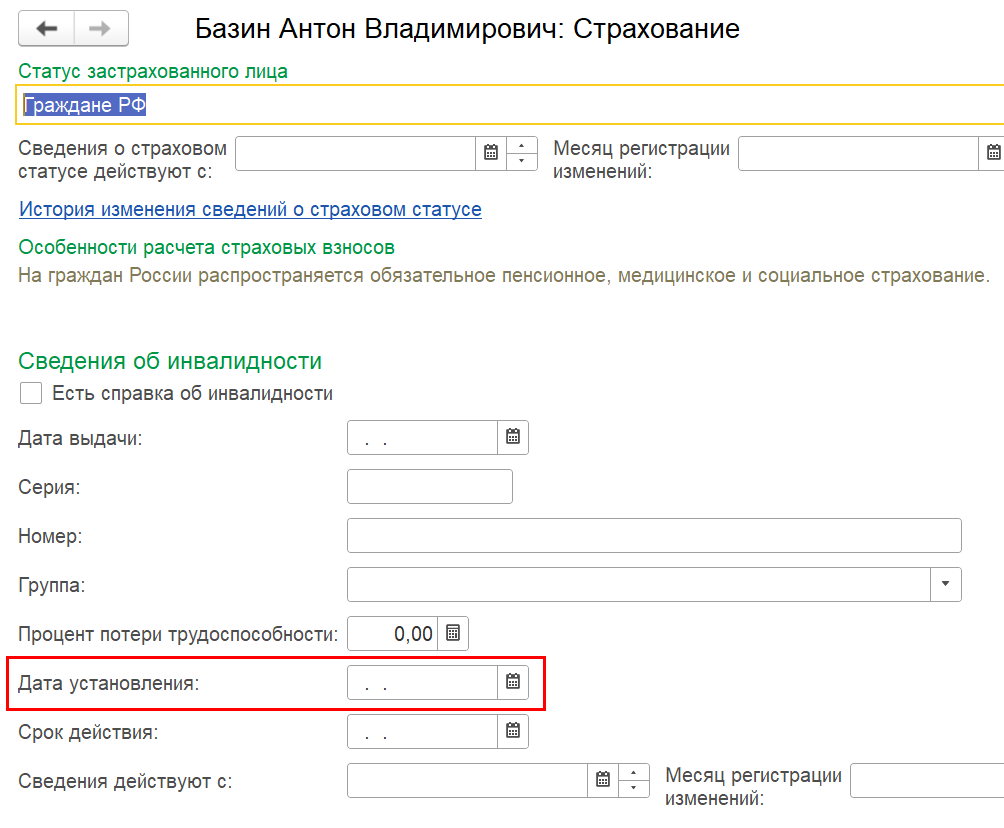The width and height of the screenshot is (1004, 828).
Task: Click the Дата выдачи date field
Action: pos(422,437)
